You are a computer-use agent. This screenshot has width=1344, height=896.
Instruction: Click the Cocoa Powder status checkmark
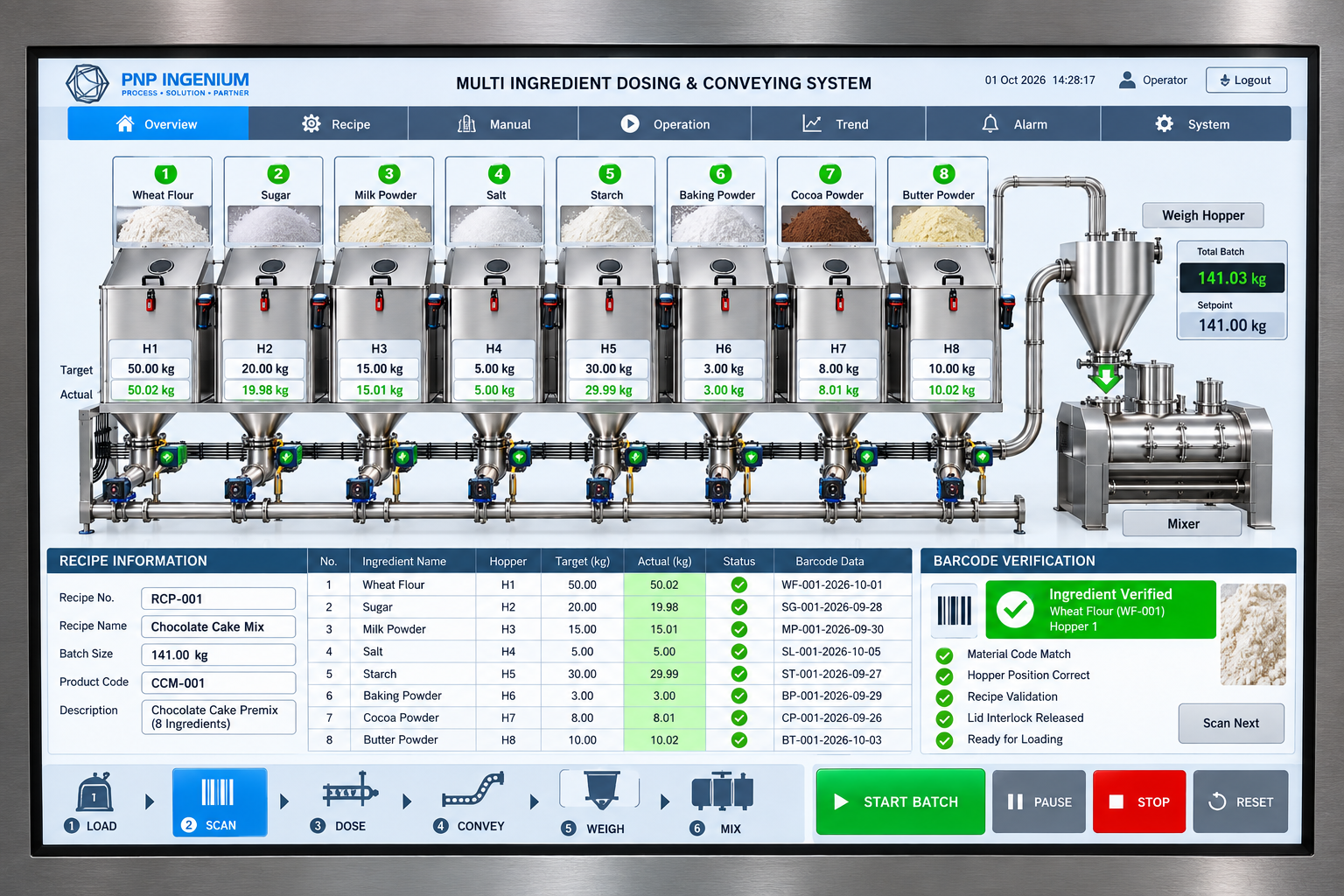(739, 717)
